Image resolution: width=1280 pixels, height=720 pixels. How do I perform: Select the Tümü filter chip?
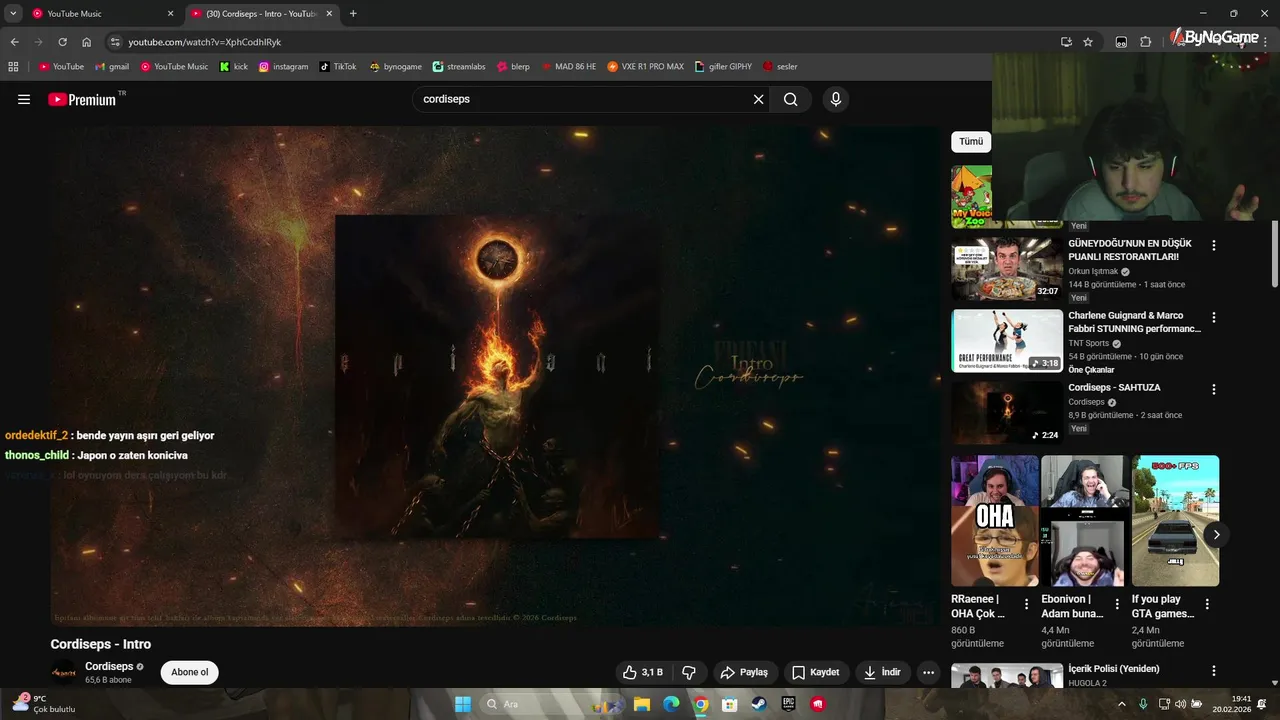pyautogui.click(x=971, y=142)
